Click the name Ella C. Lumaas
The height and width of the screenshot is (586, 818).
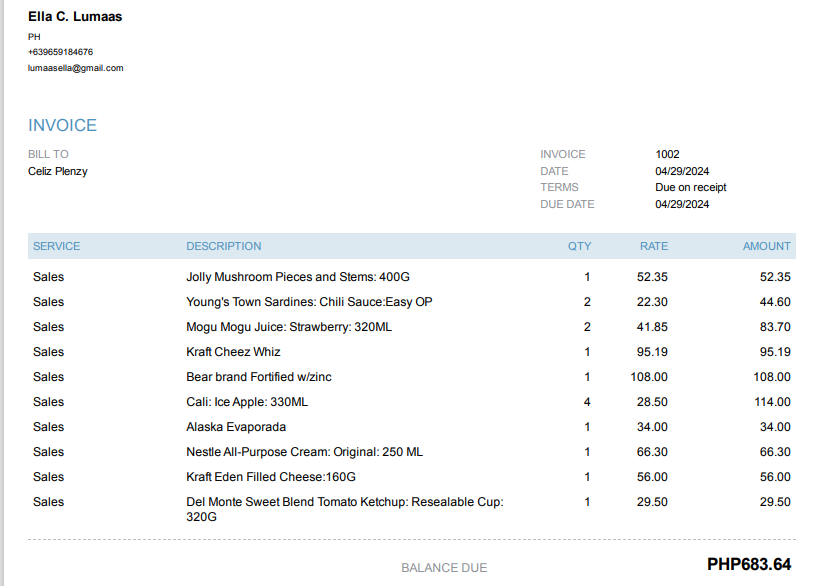[x=75, y=17]
